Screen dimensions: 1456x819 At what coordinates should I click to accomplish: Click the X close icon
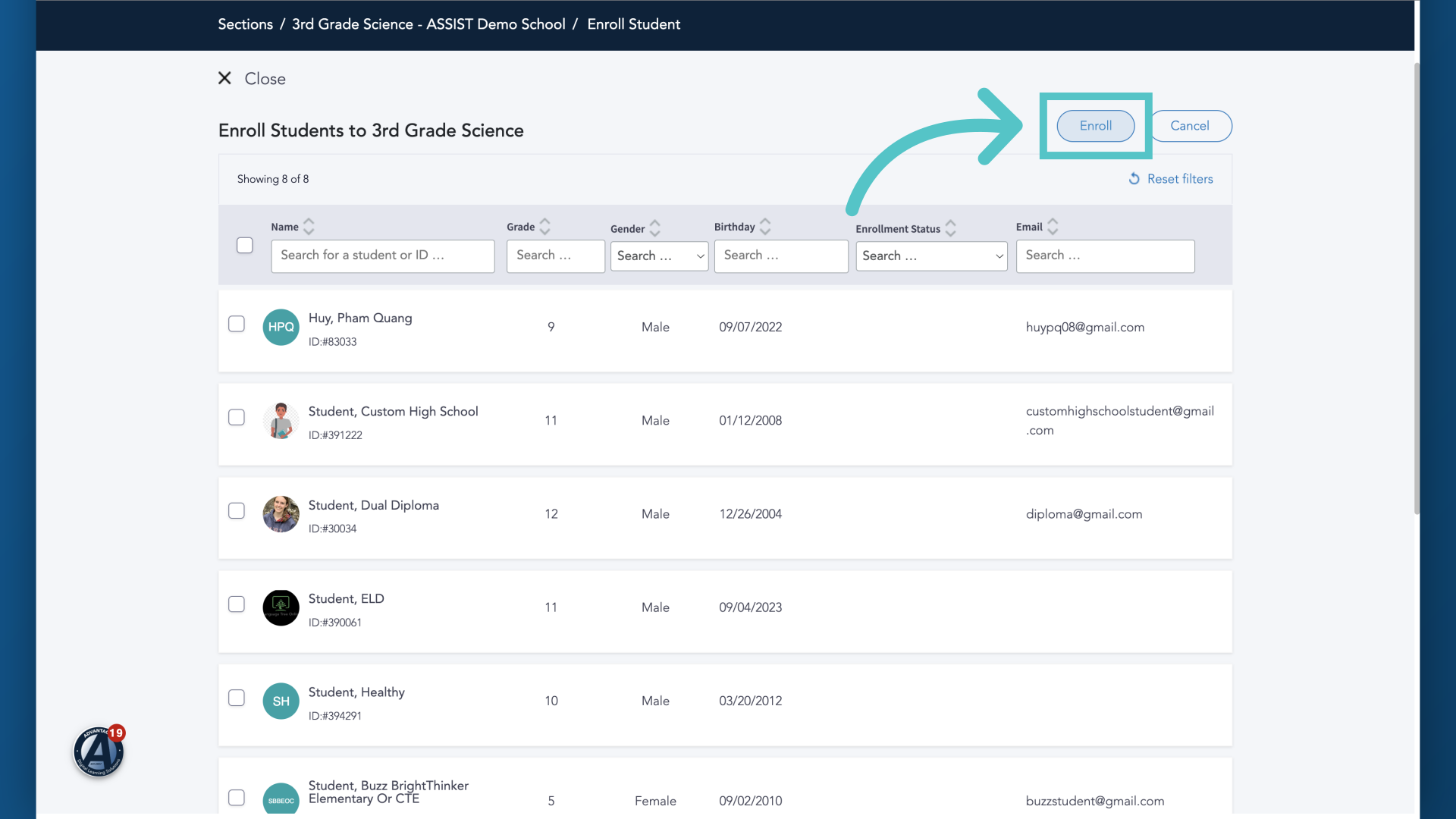coord(224,78)
